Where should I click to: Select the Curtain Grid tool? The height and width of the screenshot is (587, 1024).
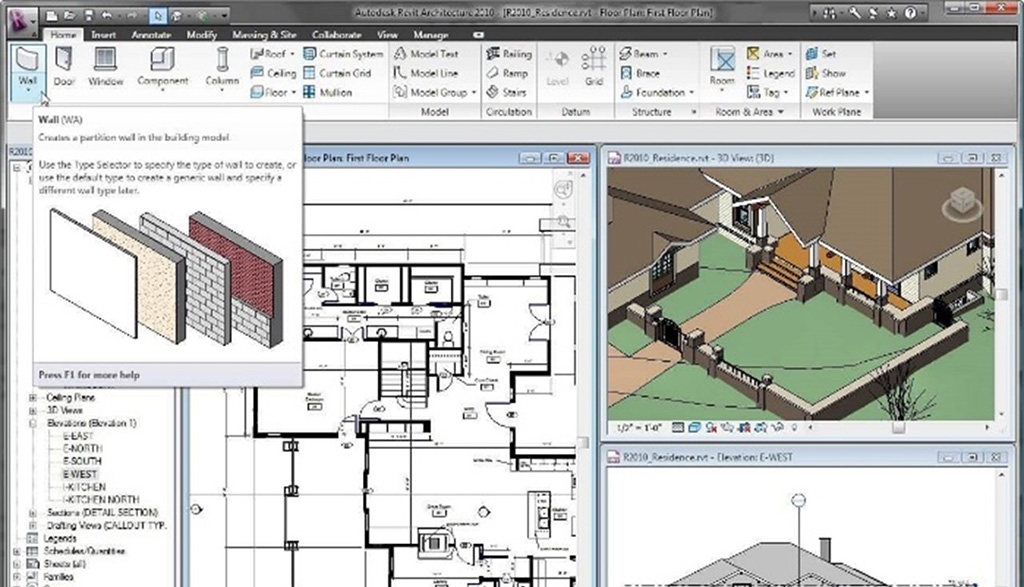pos(337,73)
